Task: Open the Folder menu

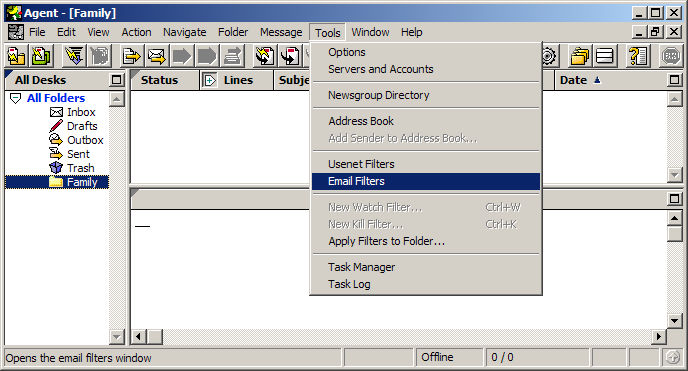Action: pos(233,32)
